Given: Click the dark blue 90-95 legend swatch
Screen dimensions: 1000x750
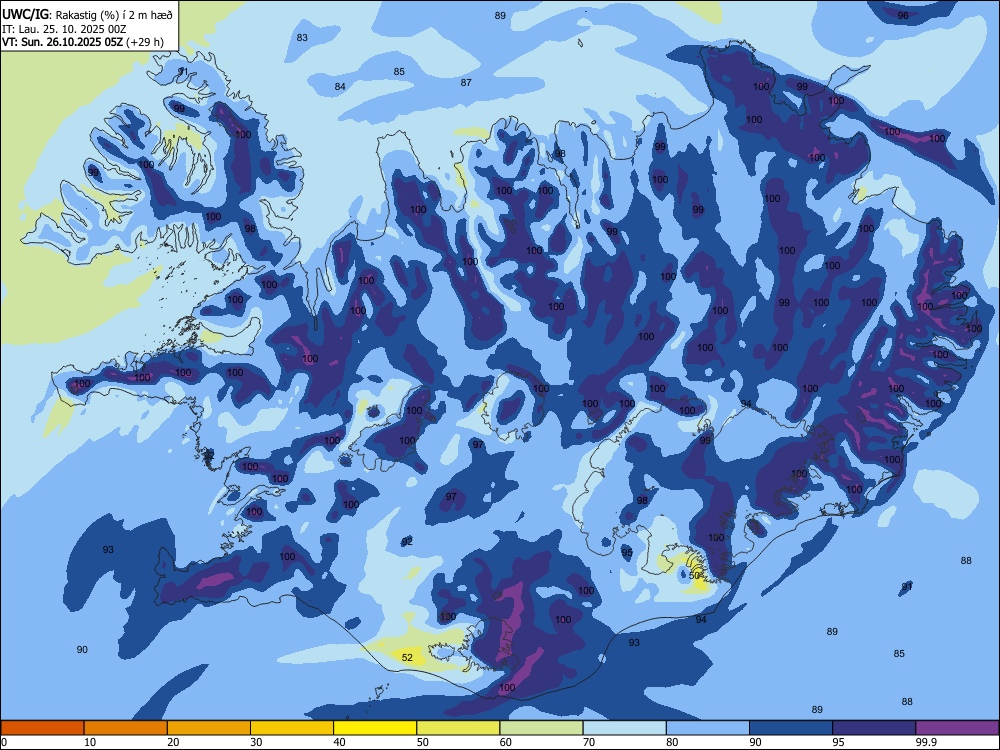Looking at the screenshot, I should coord(791,728).
